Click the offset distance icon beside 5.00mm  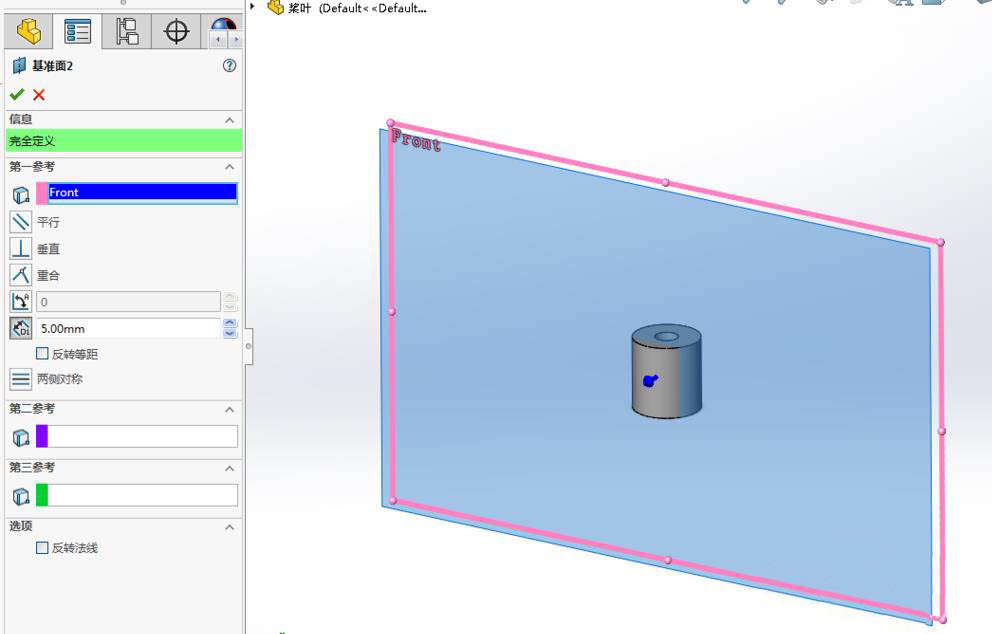(x=20, y=328)
